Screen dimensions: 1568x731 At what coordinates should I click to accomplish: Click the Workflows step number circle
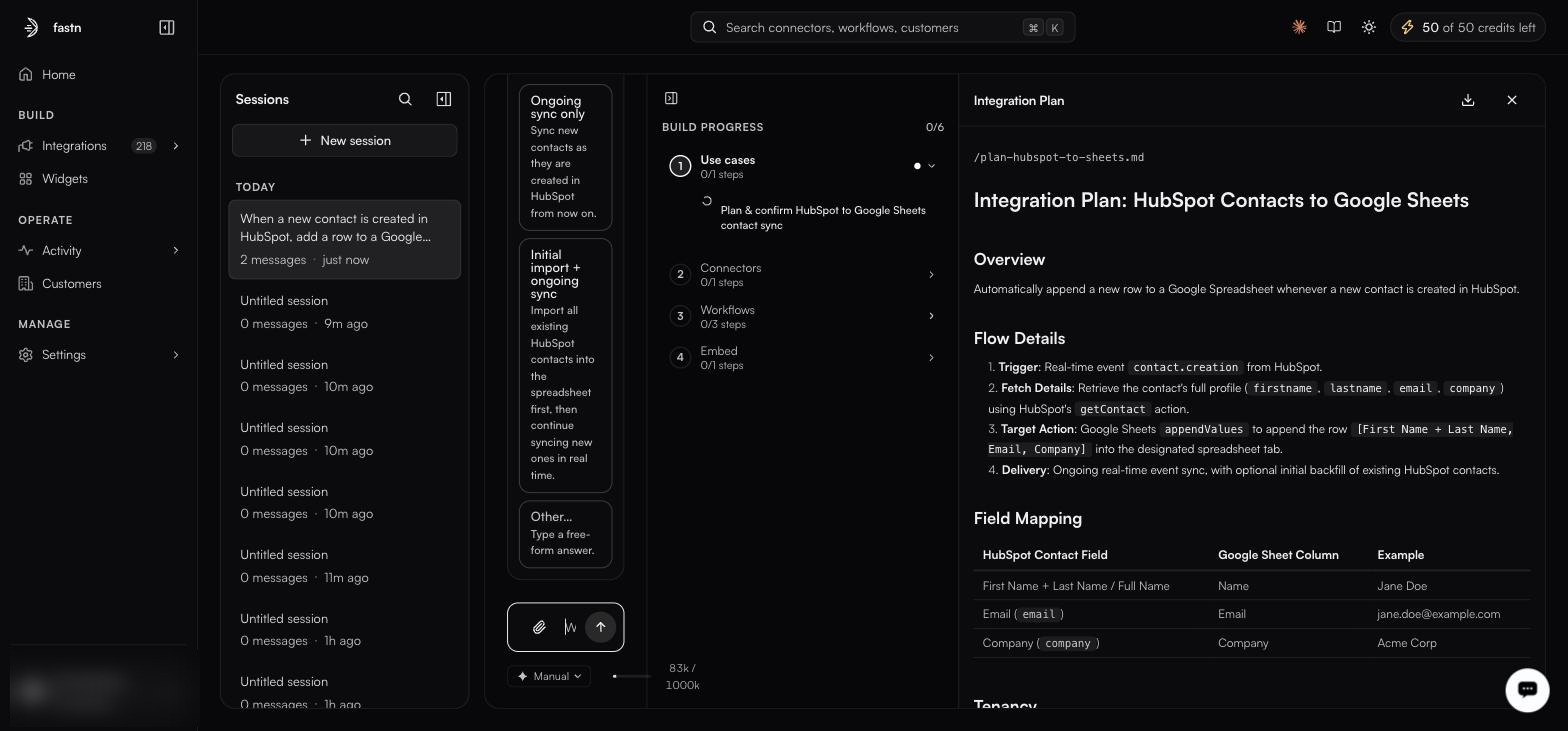[680, 316]
